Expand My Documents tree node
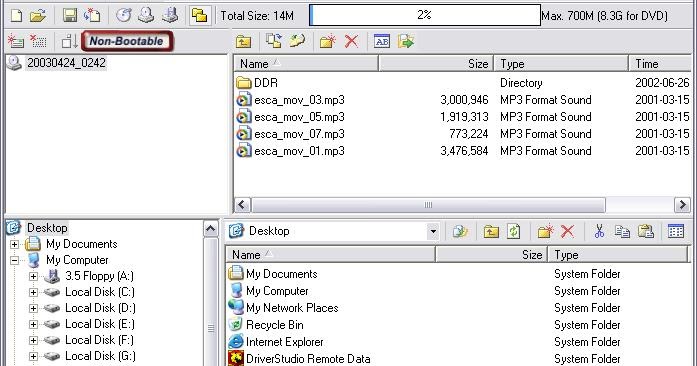Image resolution: width=697 pixels, height=366 pixels. click(14, 244)
